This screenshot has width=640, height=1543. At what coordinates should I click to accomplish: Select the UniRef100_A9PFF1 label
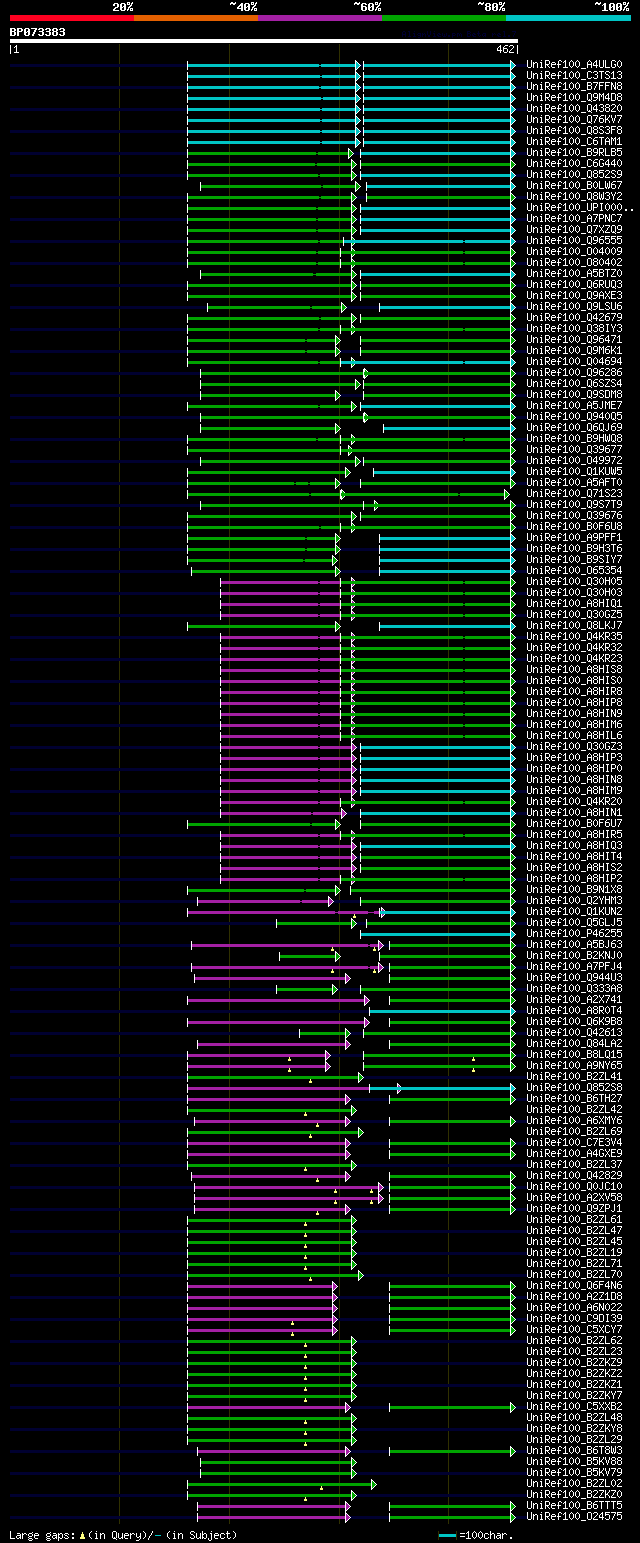[574, 537]
